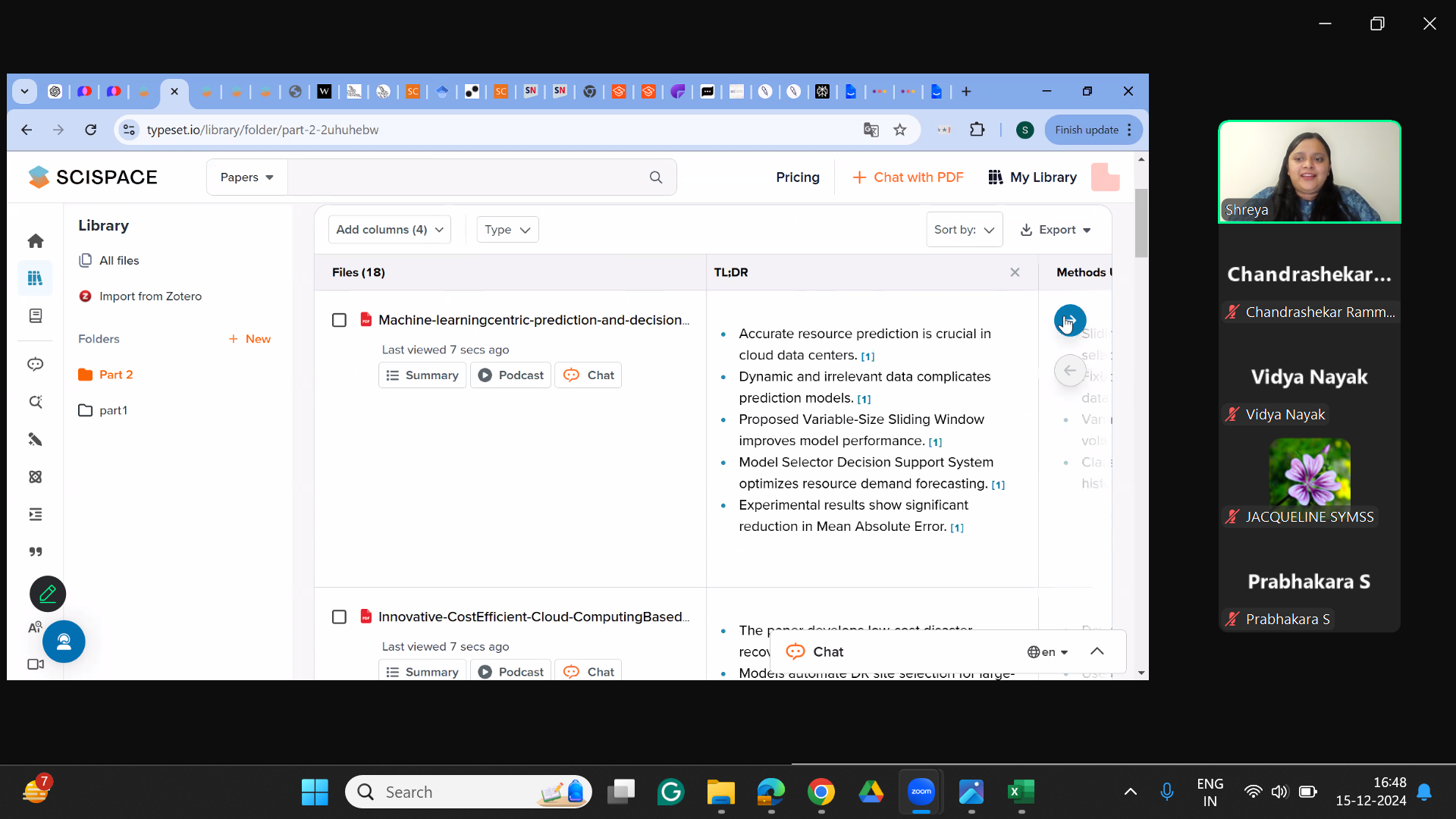Open Google Chrome from the taskbar
The image size is (1456, 819).
(821, 792)
